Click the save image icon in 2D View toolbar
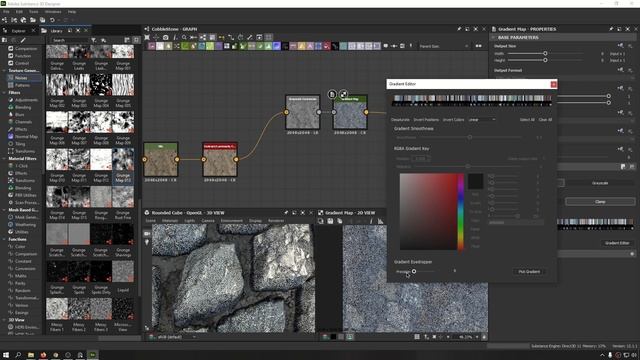The image size is (640, 360). click(330, 221)
